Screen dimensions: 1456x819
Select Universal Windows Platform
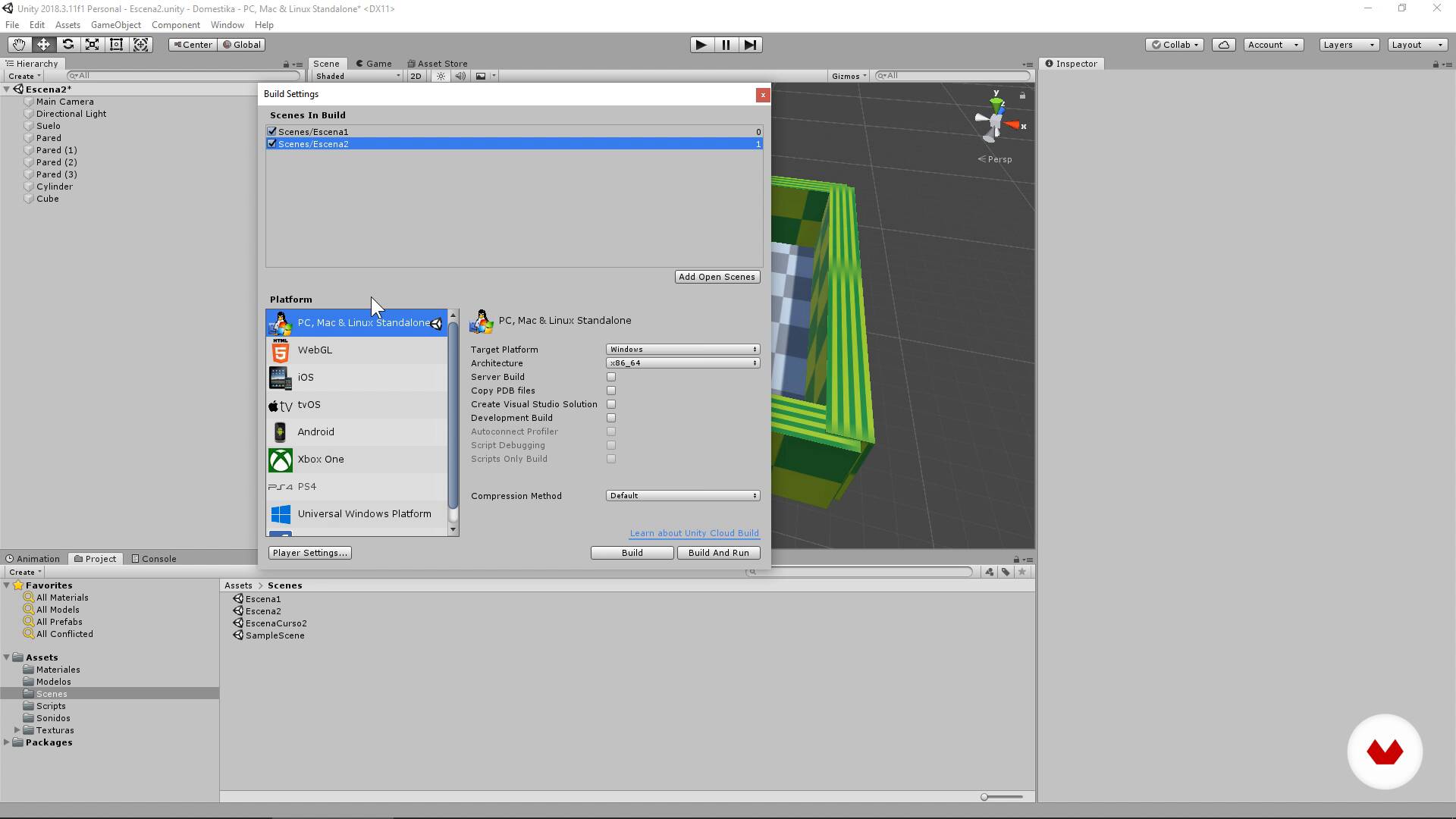click(x=356, y=514)
